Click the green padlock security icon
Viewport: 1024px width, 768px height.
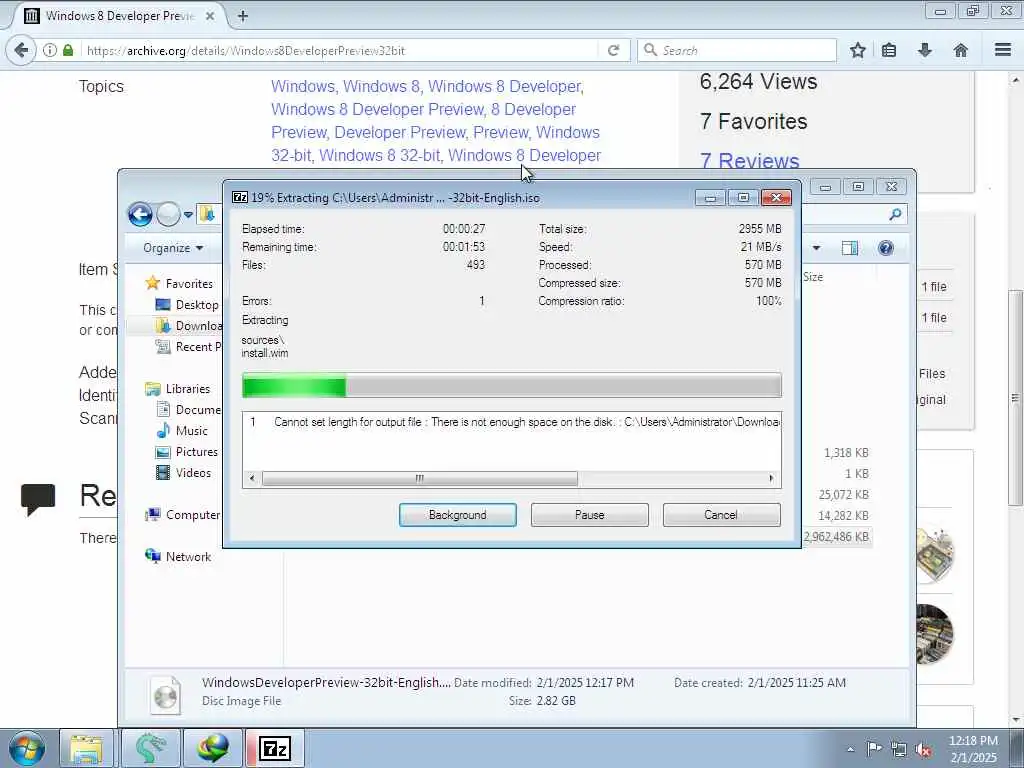pyautogui.click(x=68, y=50)
